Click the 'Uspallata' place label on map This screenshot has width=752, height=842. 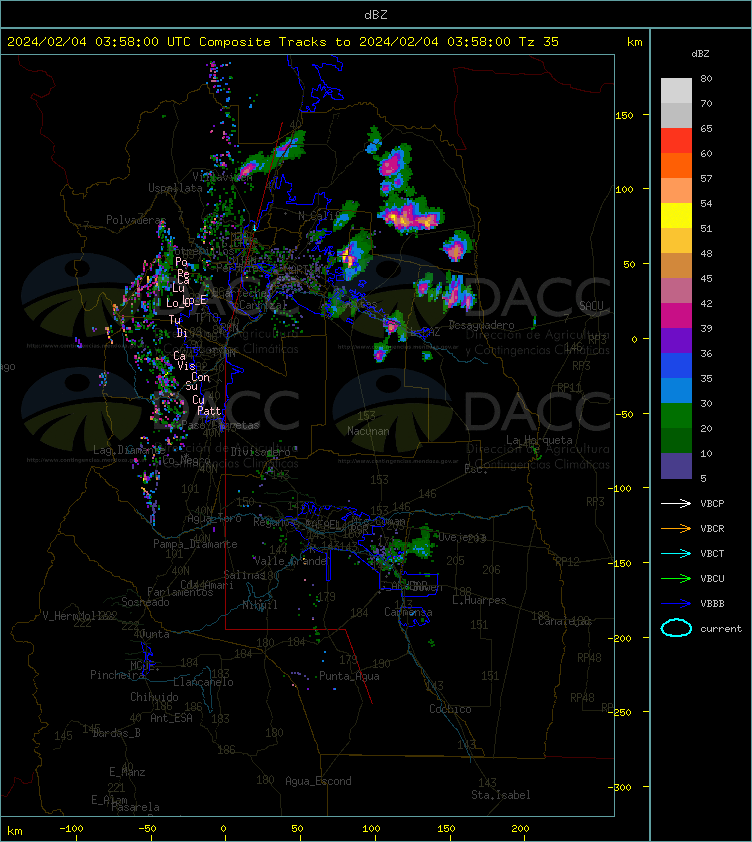coord(175,188)
